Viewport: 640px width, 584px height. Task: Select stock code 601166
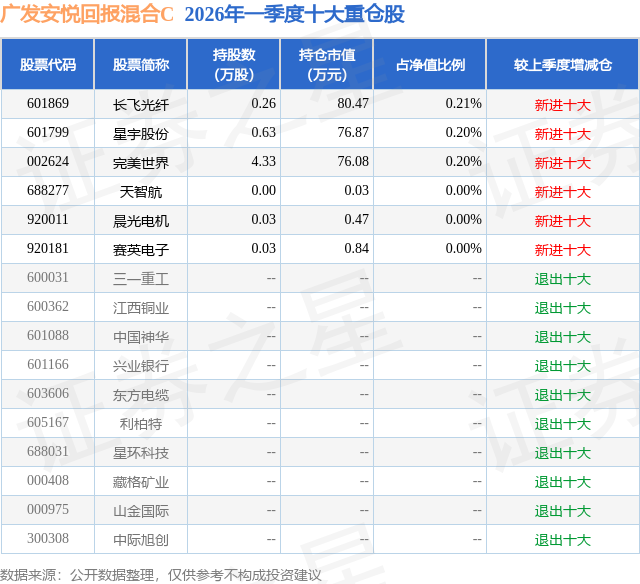pos(48,364)
